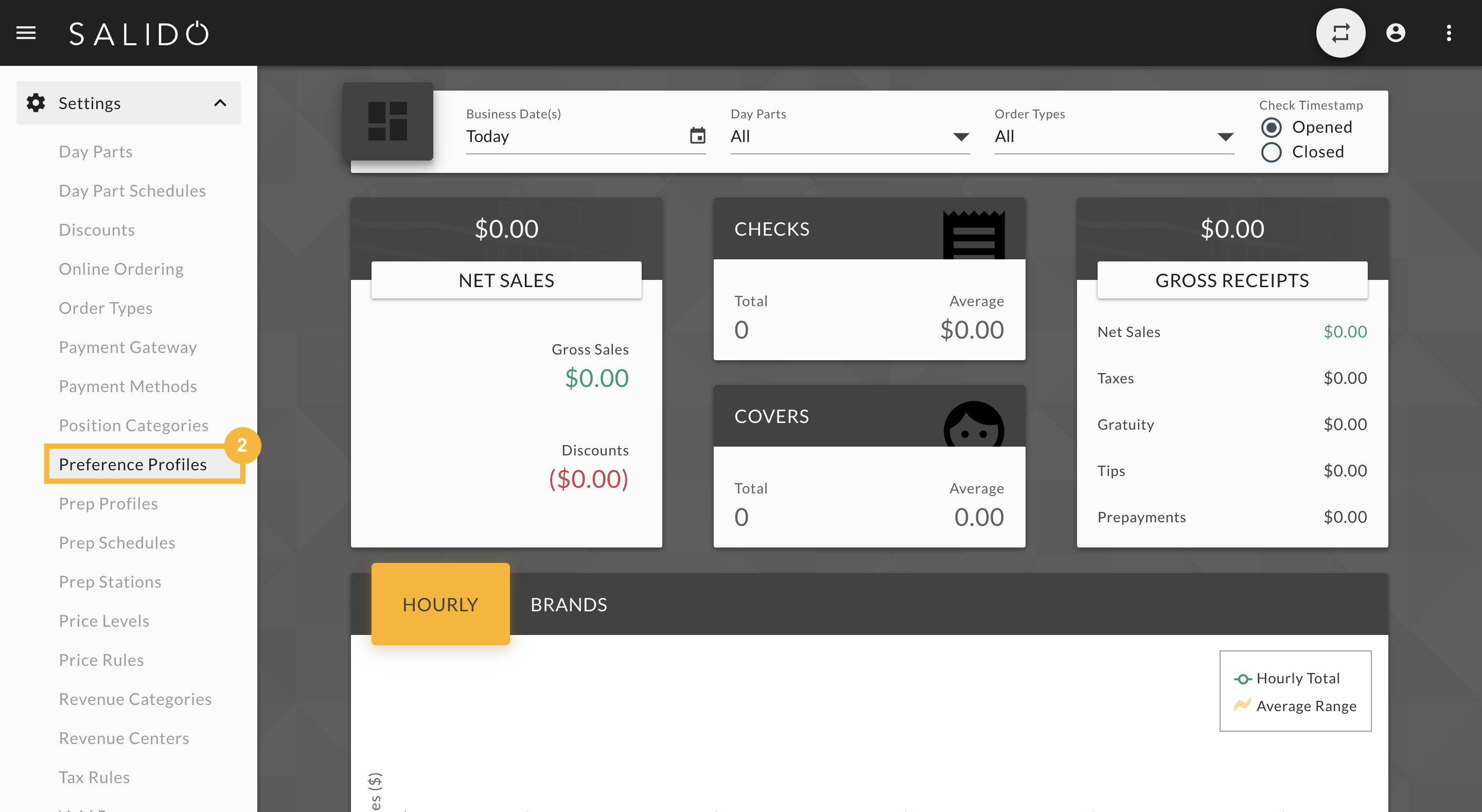The height and width of the screenshot is (812, 1482).
Task: Open the three-dot more options menu
Action: pyautogui.click(x=1449, y=33)
